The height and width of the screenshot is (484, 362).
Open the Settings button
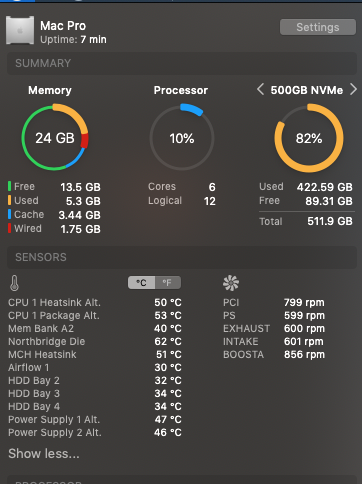318,27
